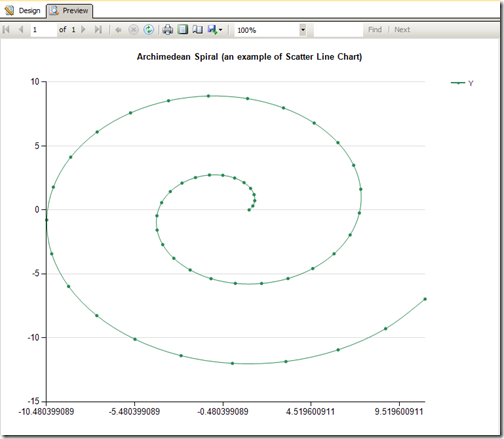Go to first page of report
Viewport: 504px width, 439px height.
pos(6,30)
